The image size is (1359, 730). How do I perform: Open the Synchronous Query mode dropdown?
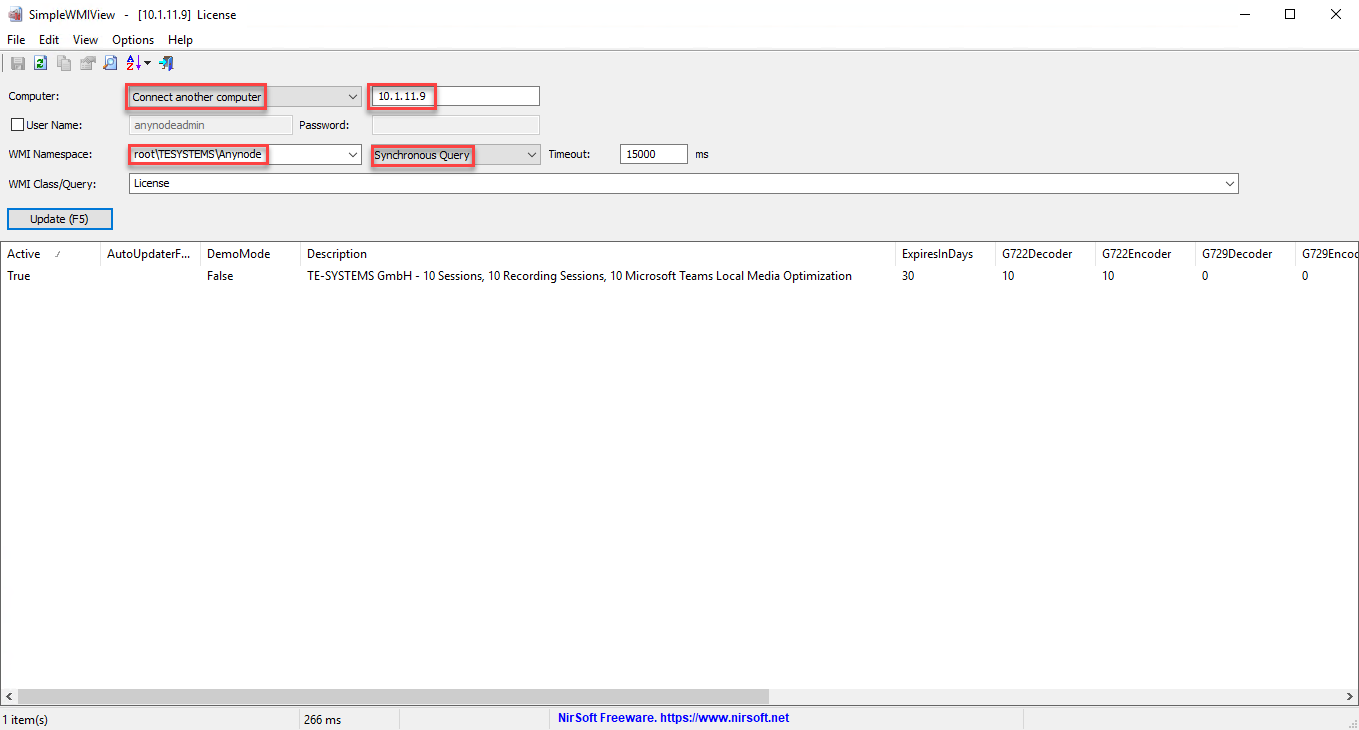(x=530, y=154)
